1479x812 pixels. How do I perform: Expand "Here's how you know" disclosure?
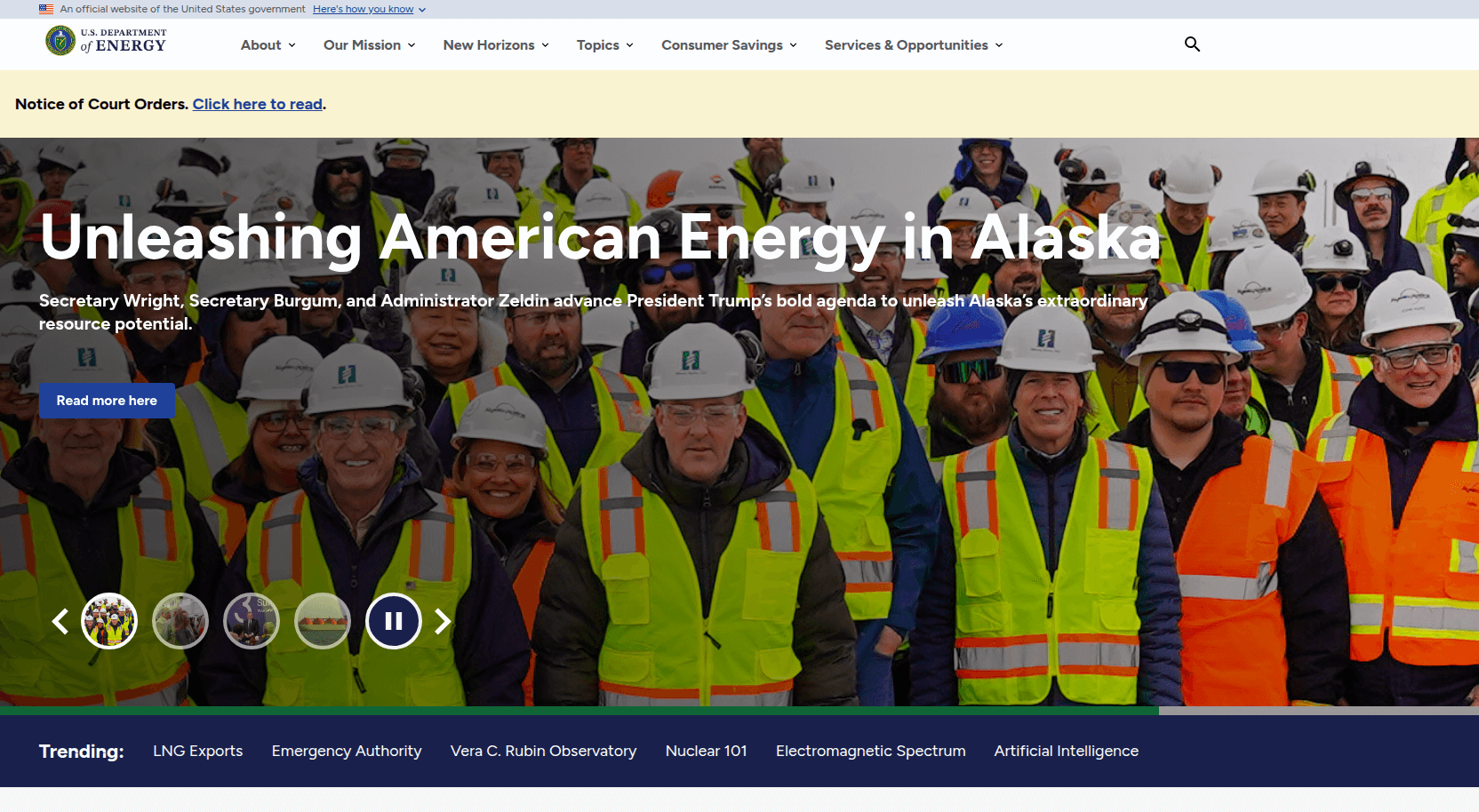(369, 9)
